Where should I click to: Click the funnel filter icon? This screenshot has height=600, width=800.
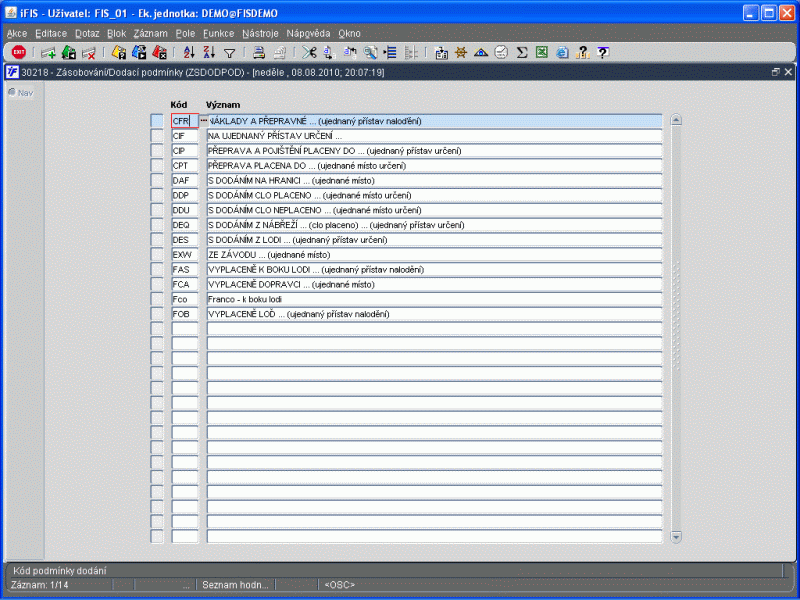click(230, 53)
